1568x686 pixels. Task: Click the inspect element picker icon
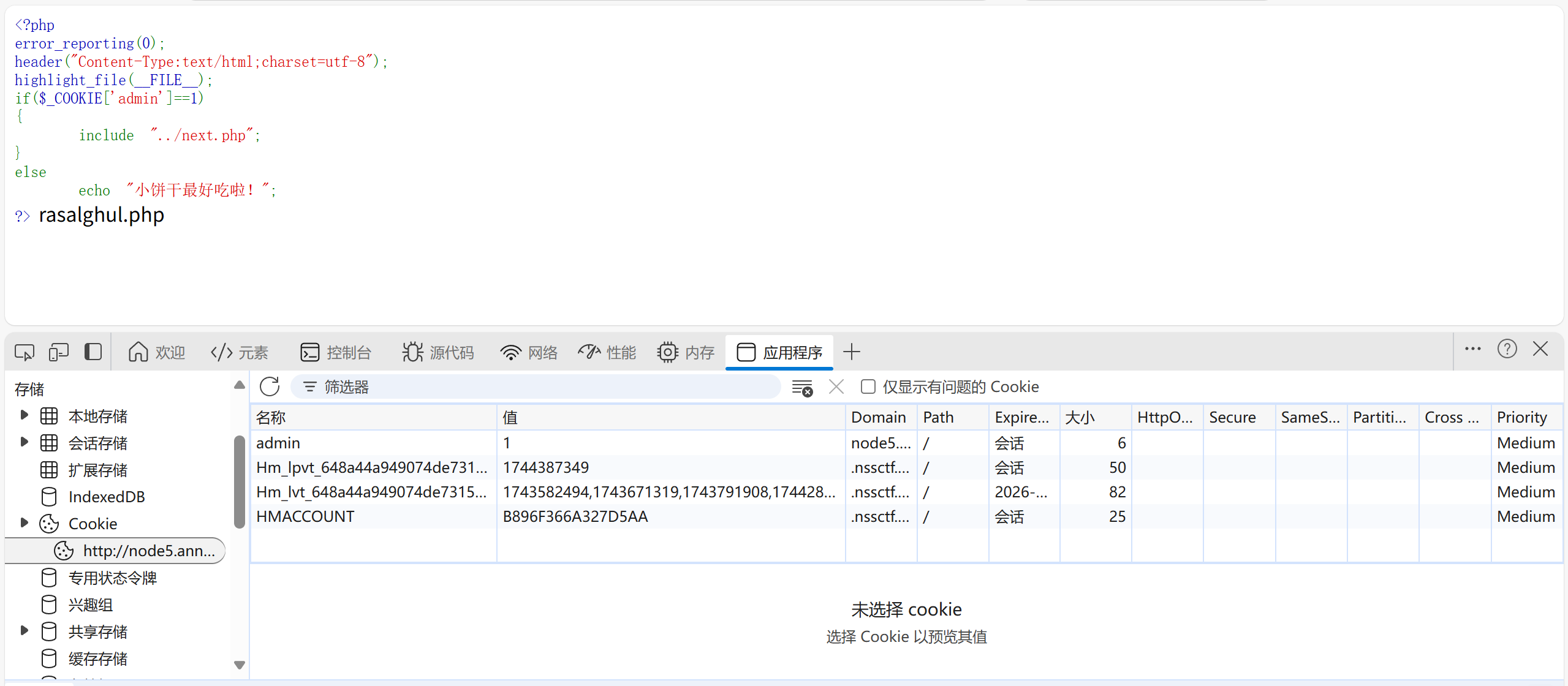tap(25, 352)
